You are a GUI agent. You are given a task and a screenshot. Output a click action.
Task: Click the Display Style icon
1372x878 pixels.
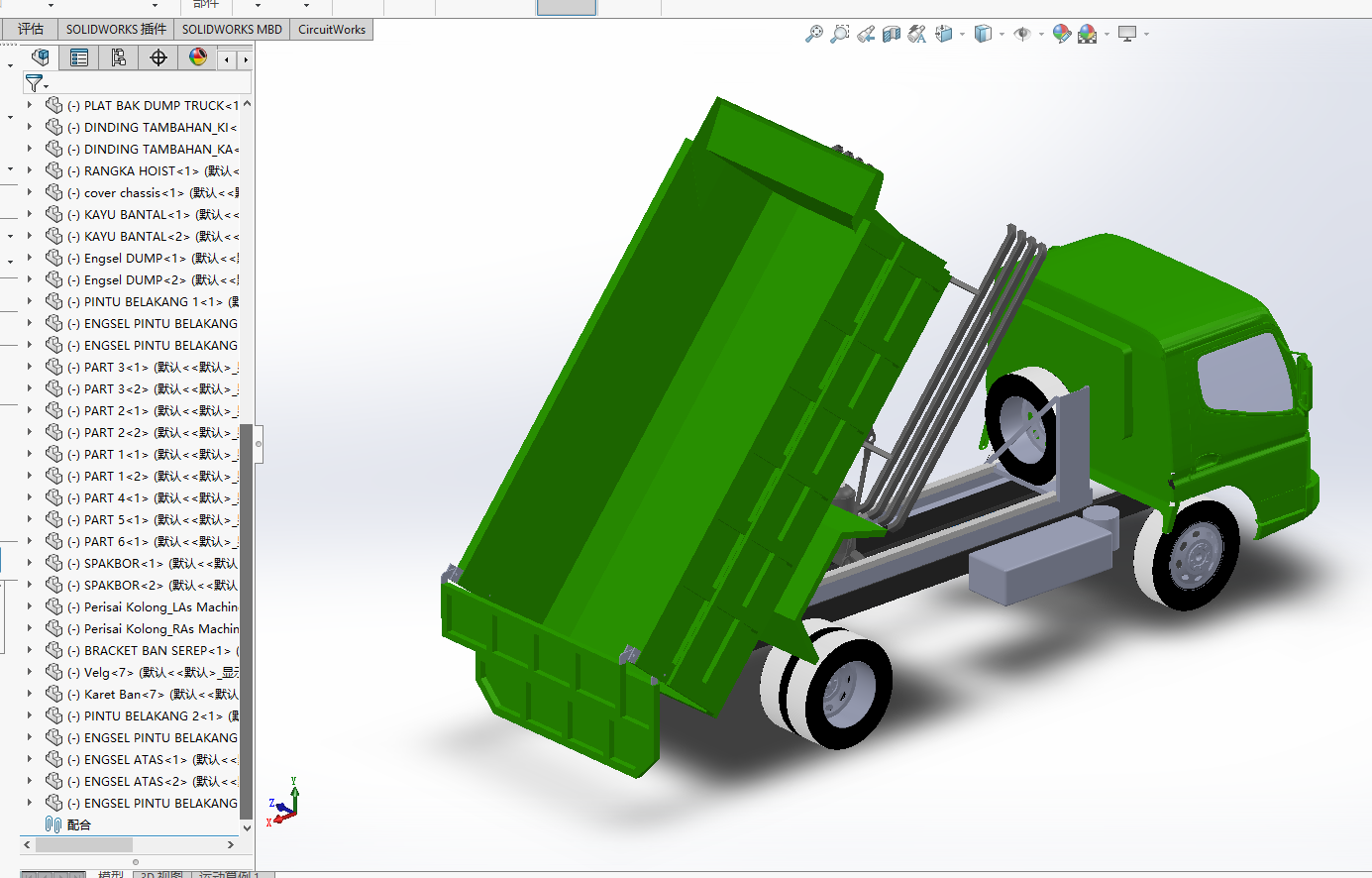tap(983, 34)
